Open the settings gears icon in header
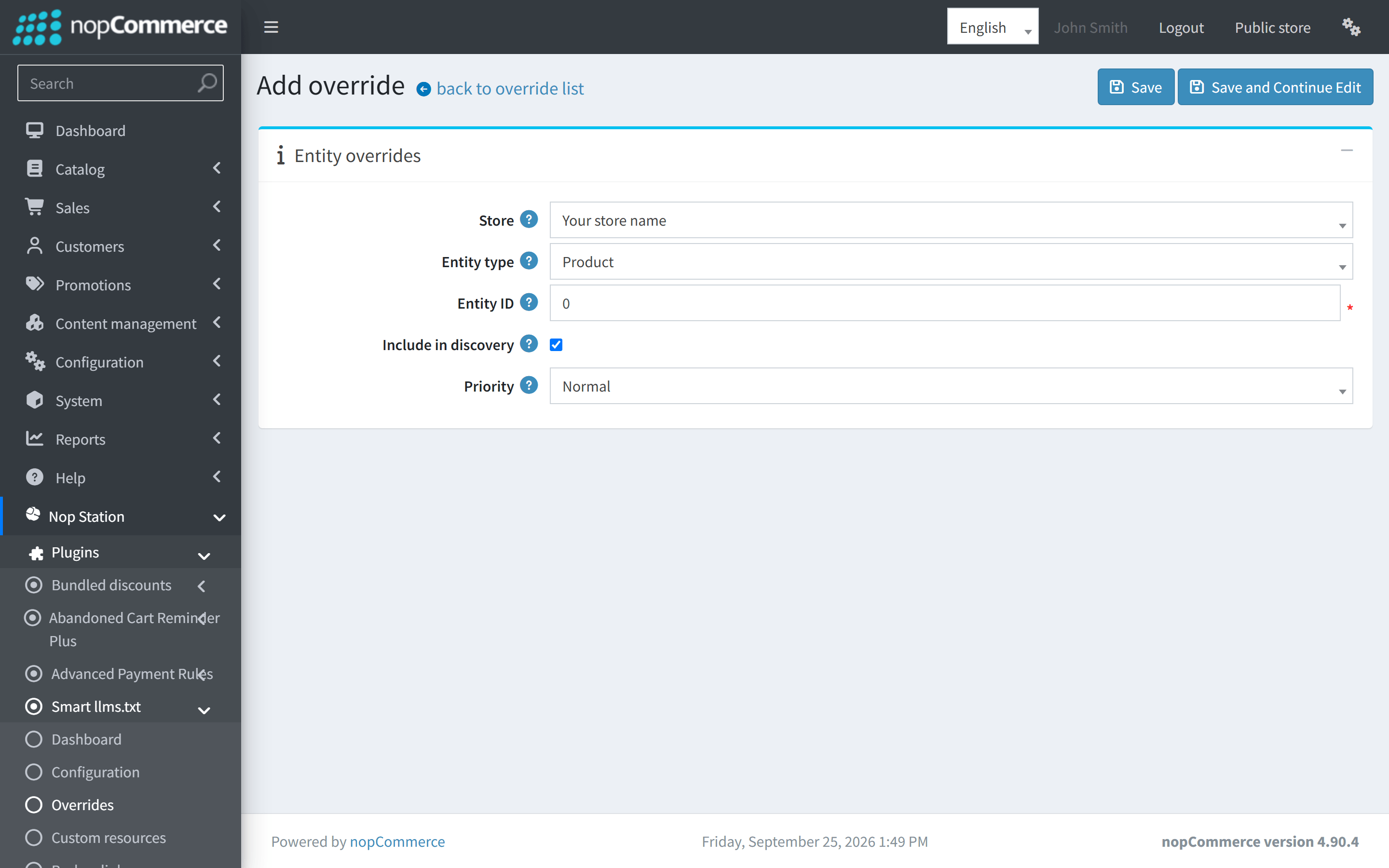The image size is (1389, 868). 1351,27
